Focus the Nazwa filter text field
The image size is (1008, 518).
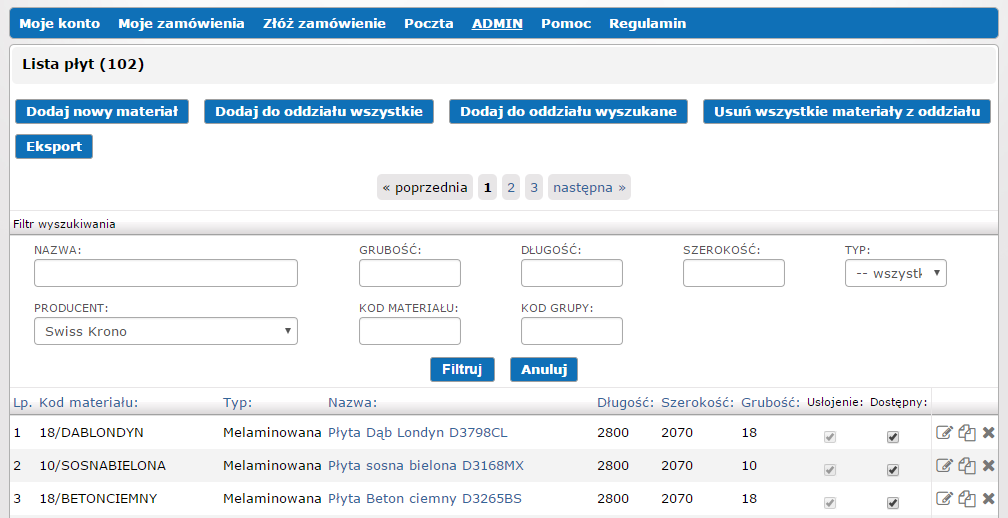pyautogui.click(x=166, y=273)
